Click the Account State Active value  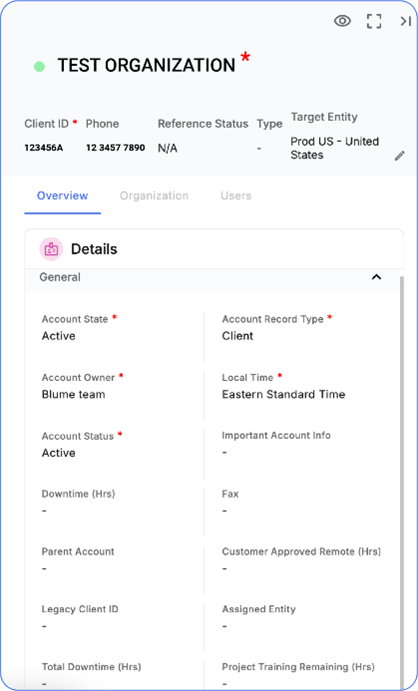point(59,336)
